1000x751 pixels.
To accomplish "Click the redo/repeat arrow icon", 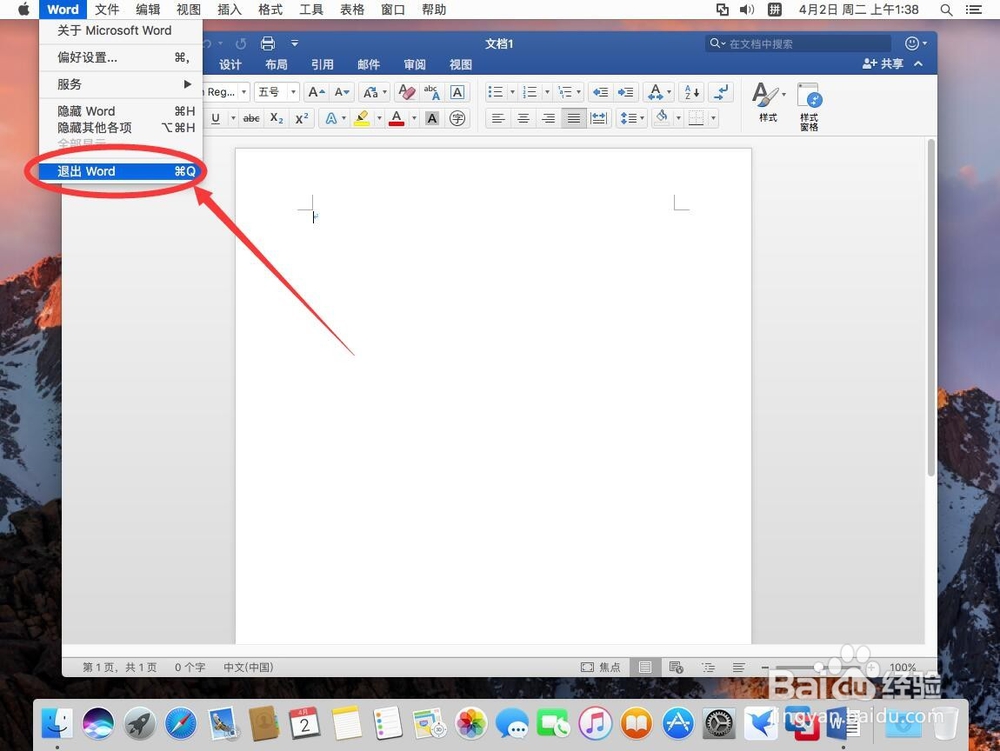I will pyautogui.click(x=240, y=44).
